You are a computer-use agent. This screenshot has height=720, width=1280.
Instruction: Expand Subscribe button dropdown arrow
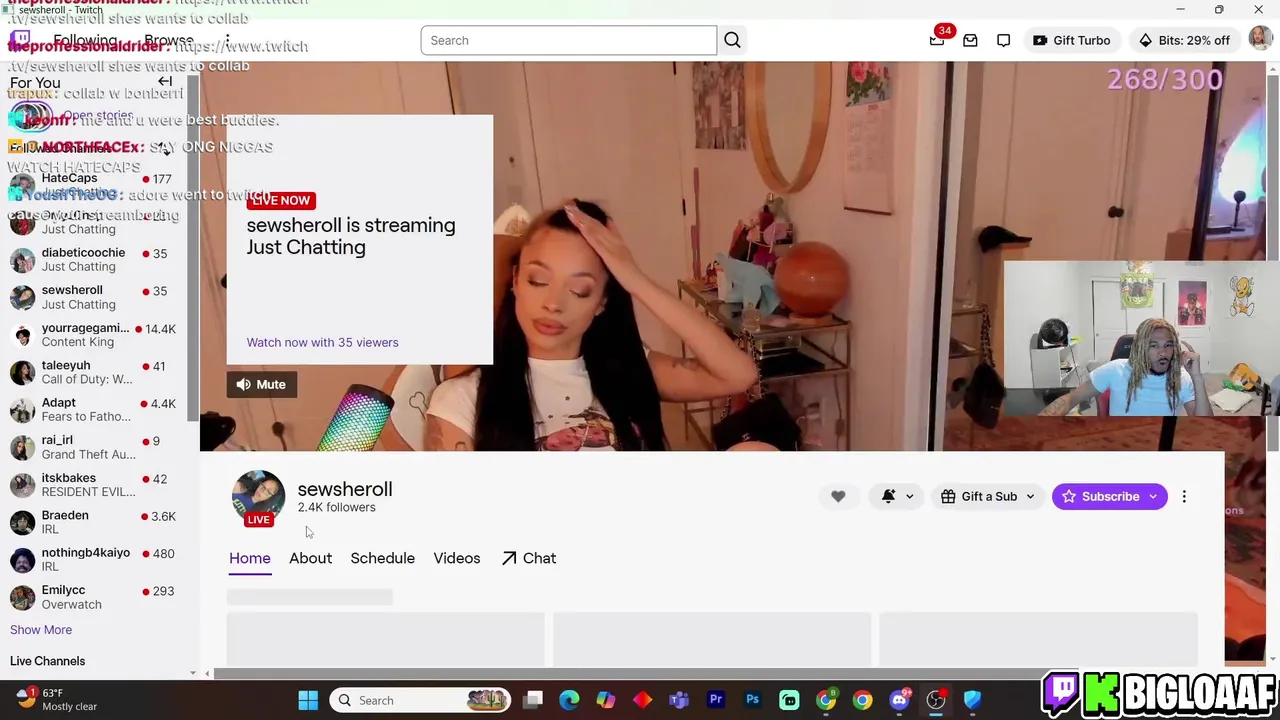coord(1154,496)
